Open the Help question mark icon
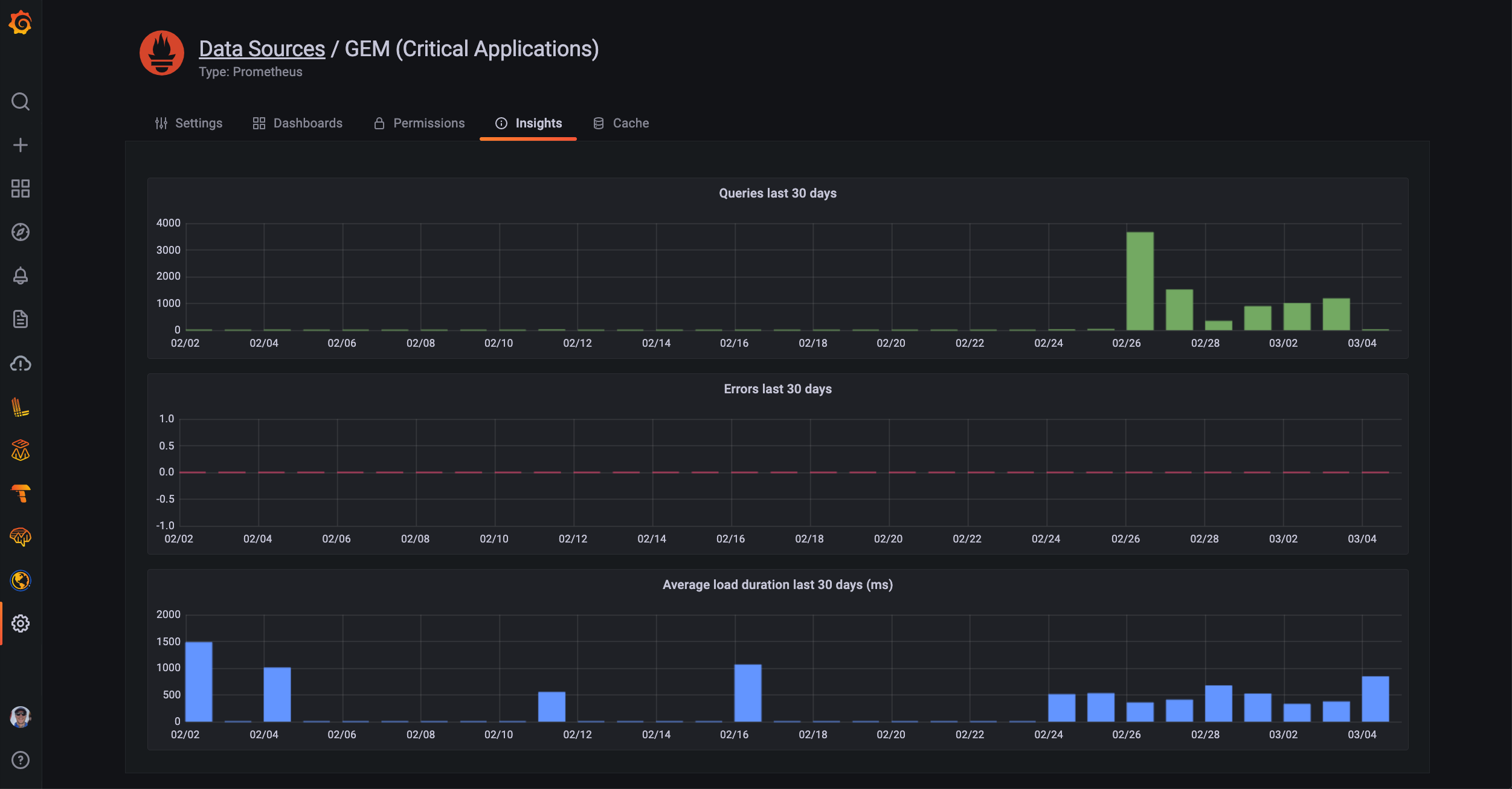 click(21, 760)
